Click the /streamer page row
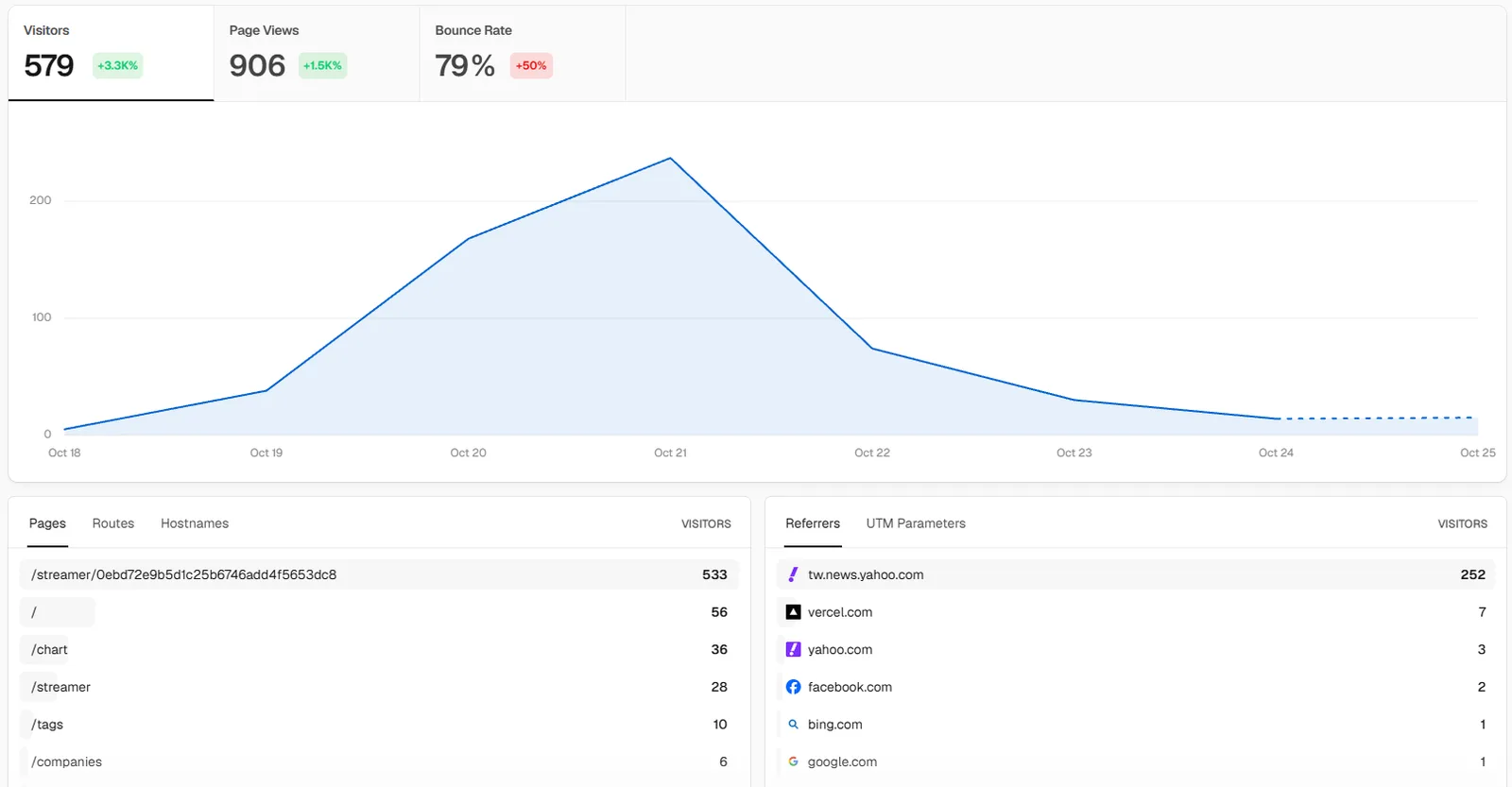The image size is (1512, 787). [379, 687]
